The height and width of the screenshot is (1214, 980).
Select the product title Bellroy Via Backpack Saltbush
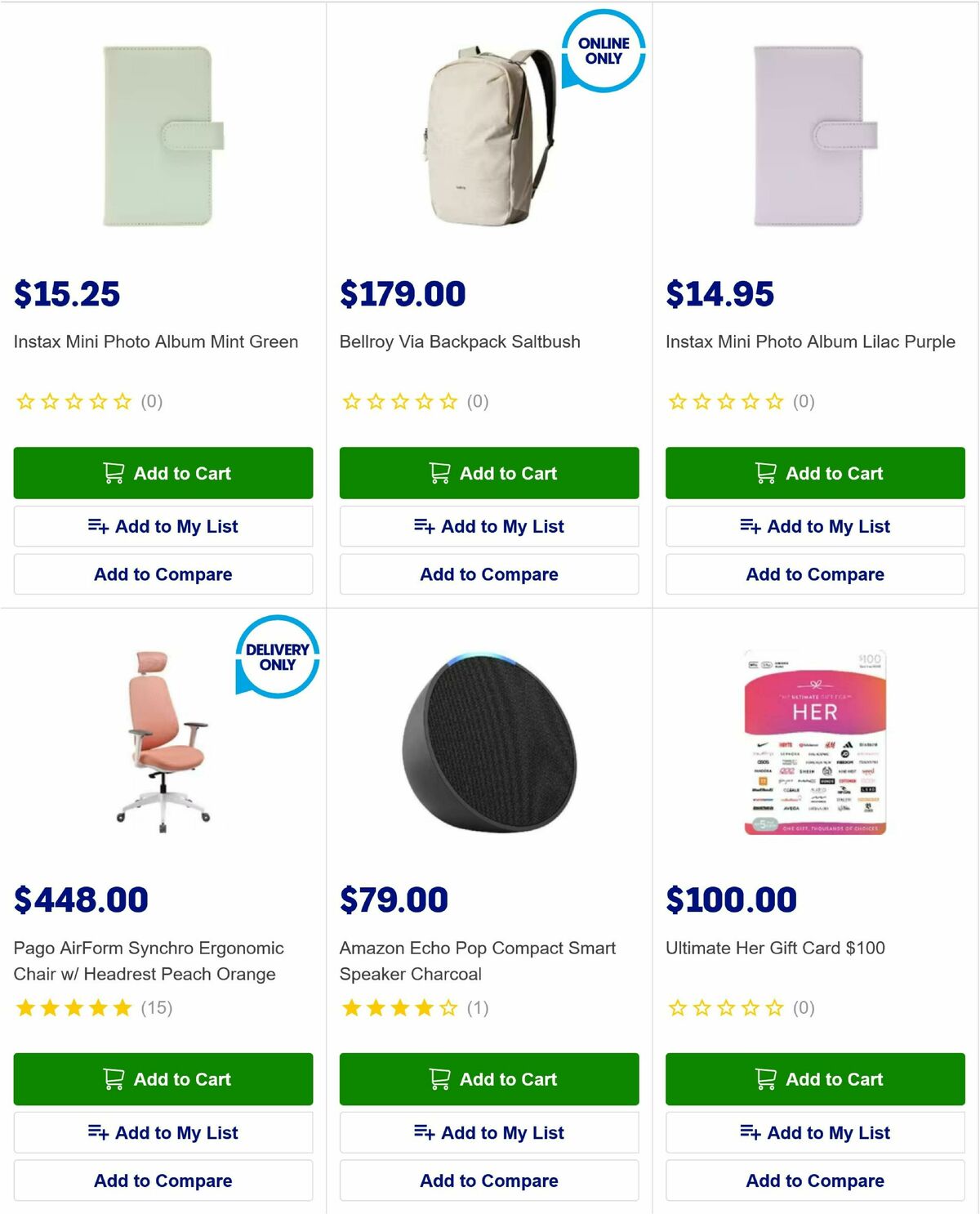(460, 342)
